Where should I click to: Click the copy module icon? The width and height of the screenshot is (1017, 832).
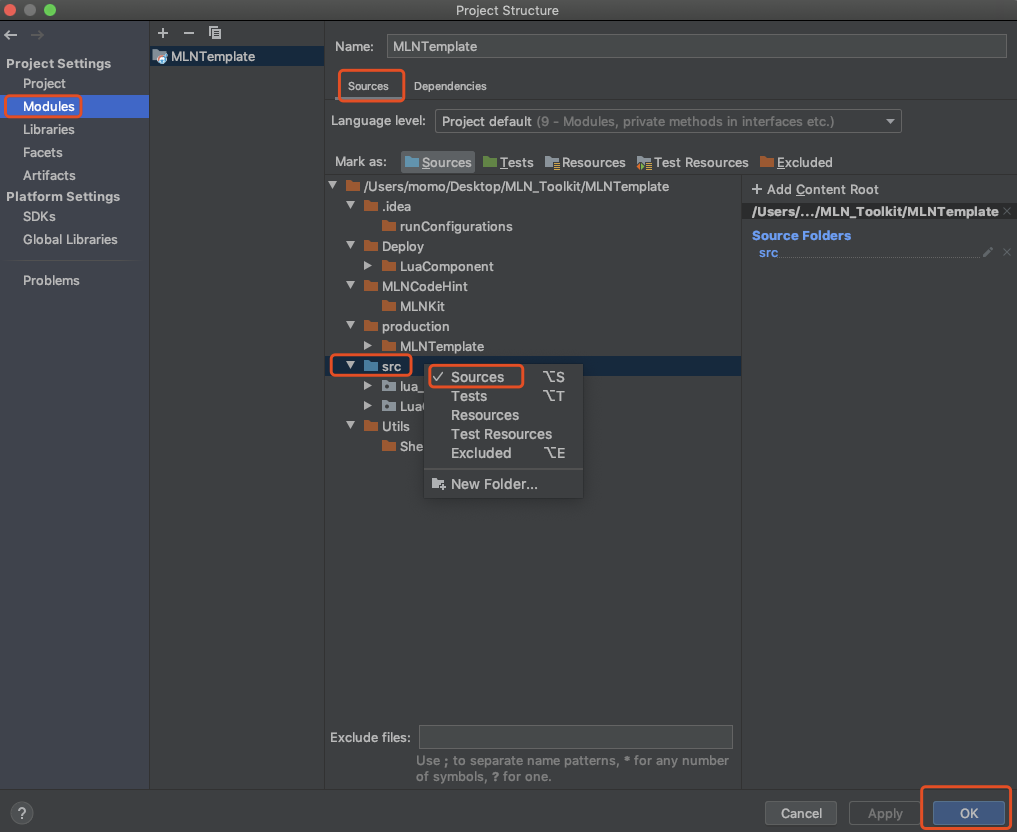pos(215,33)
